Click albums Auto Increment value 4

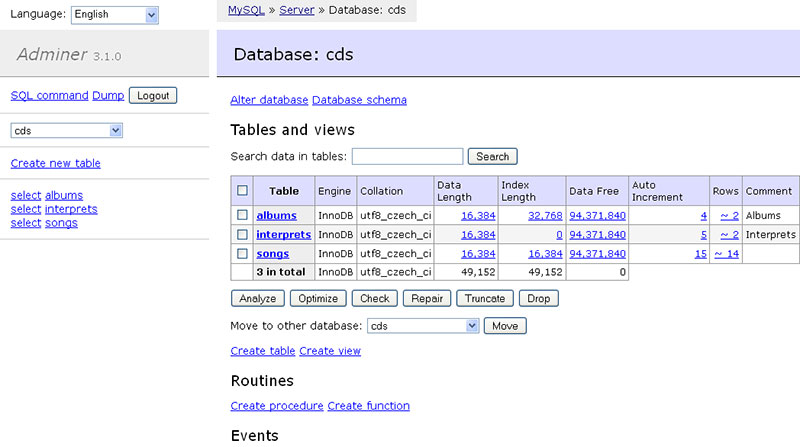pos(704,215)
